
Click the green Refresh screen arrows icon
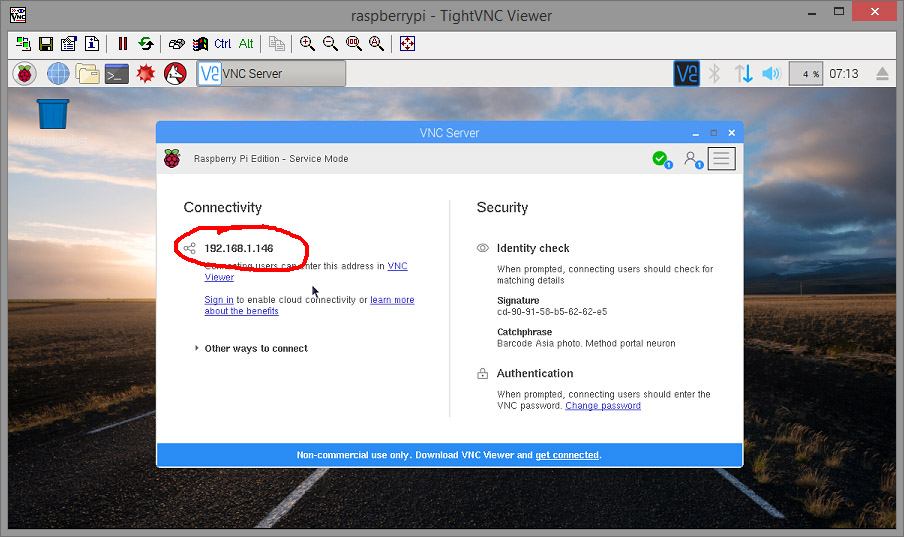click(146, 44)
